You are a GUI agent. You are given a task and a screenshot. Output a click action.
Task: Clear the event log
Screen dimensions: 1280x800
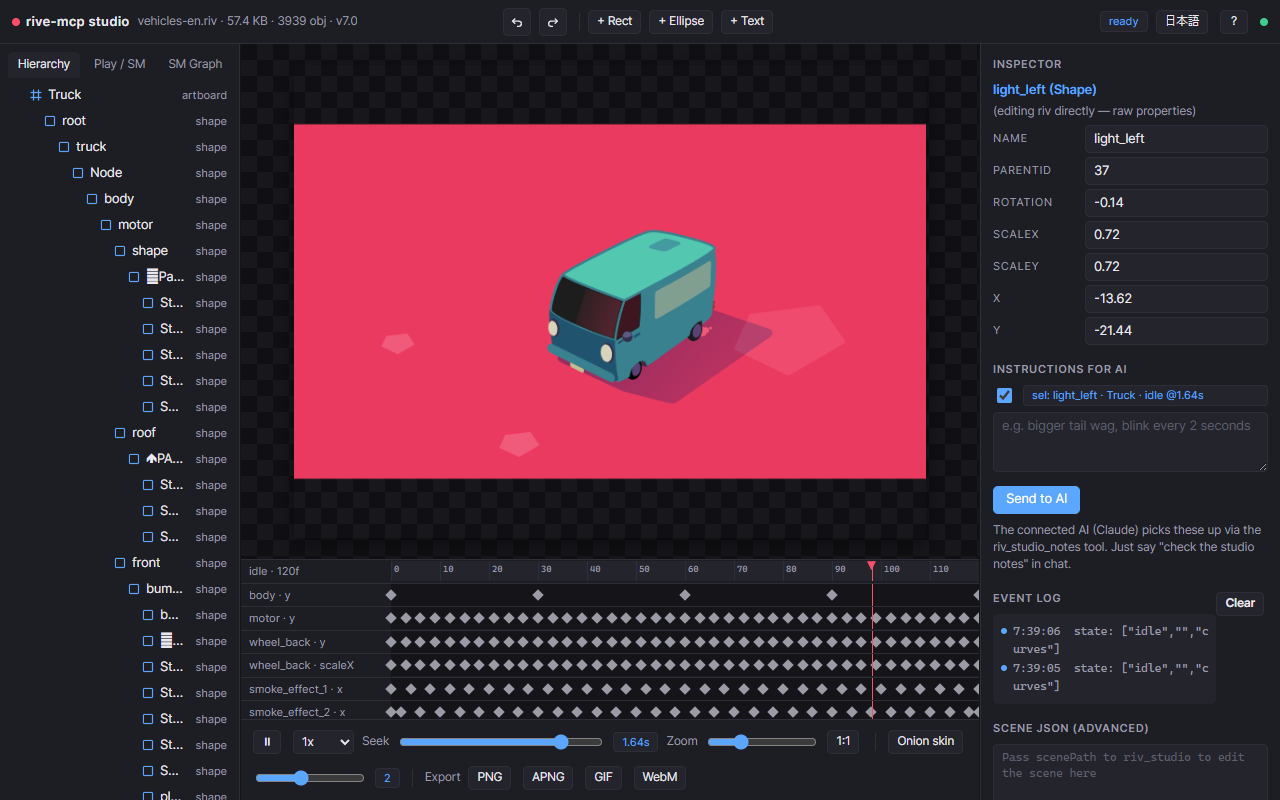pos(1240,603)
